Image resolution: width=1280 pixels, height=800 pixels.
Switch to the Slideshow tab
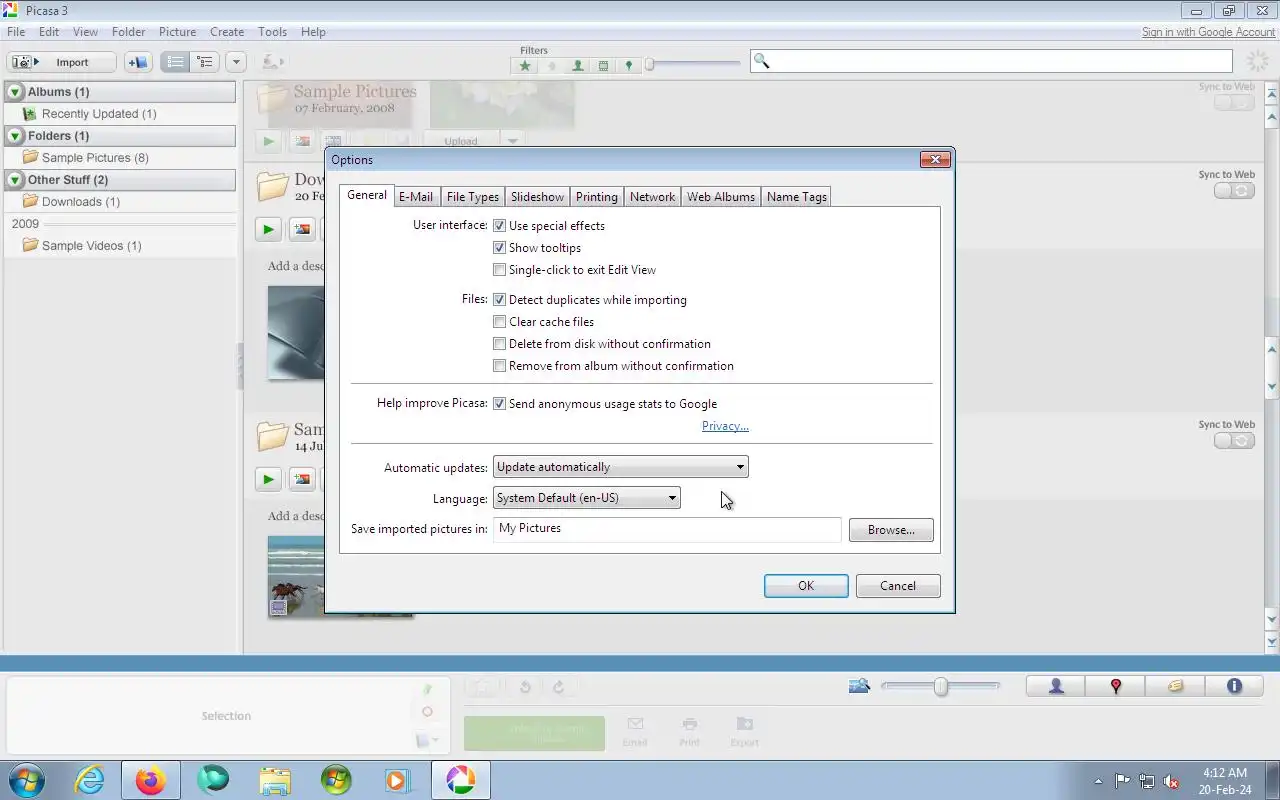point(537,197)
